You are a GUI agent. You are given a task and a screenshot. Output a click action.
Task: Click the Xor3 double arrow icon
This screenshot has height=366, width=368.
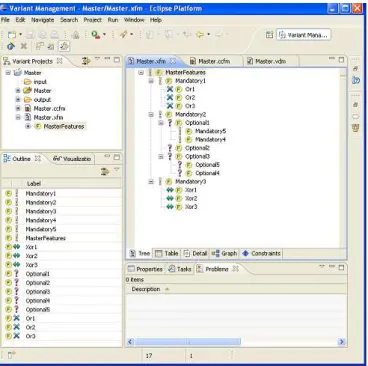point(170,207)
